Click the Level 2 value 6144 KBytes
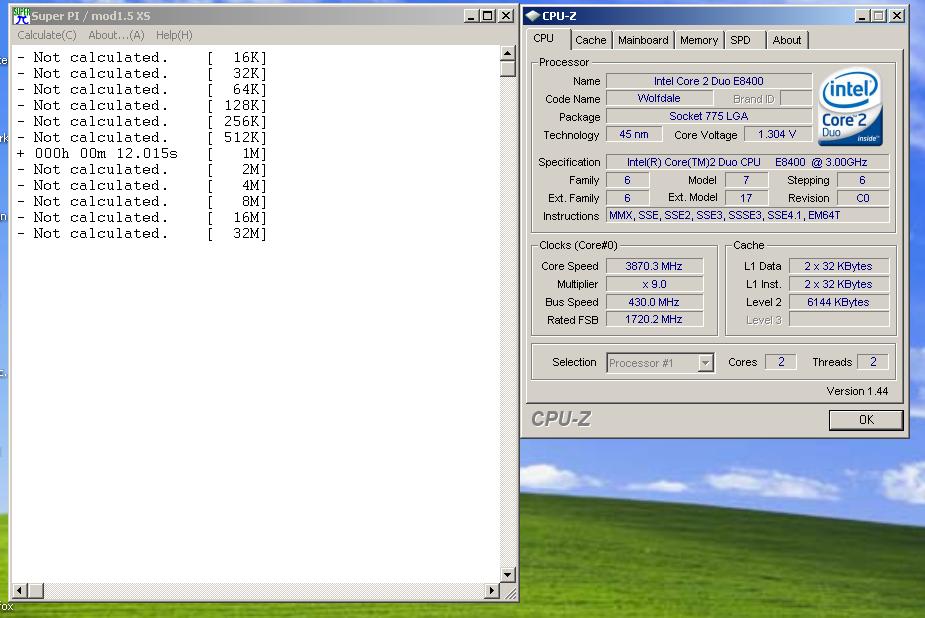Viewport: 925px width, 618px height. (x=838, y=302)
